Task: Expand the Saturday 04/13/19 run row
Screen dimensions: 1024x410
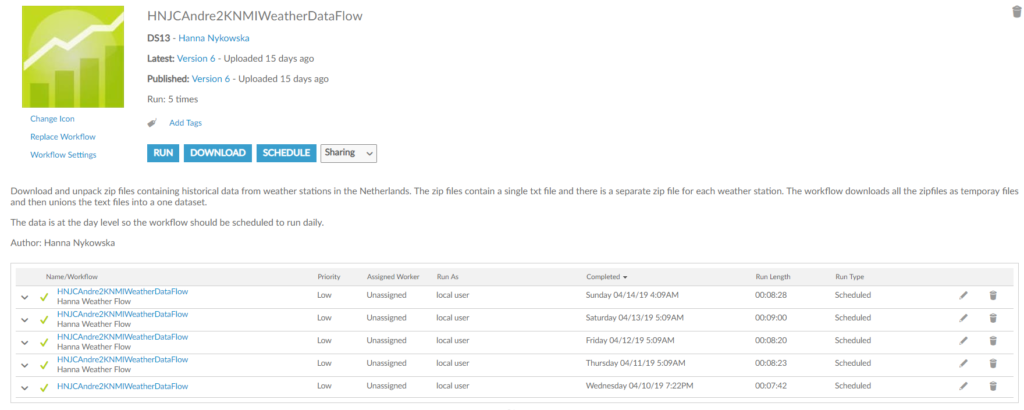Action: [24, 319]
